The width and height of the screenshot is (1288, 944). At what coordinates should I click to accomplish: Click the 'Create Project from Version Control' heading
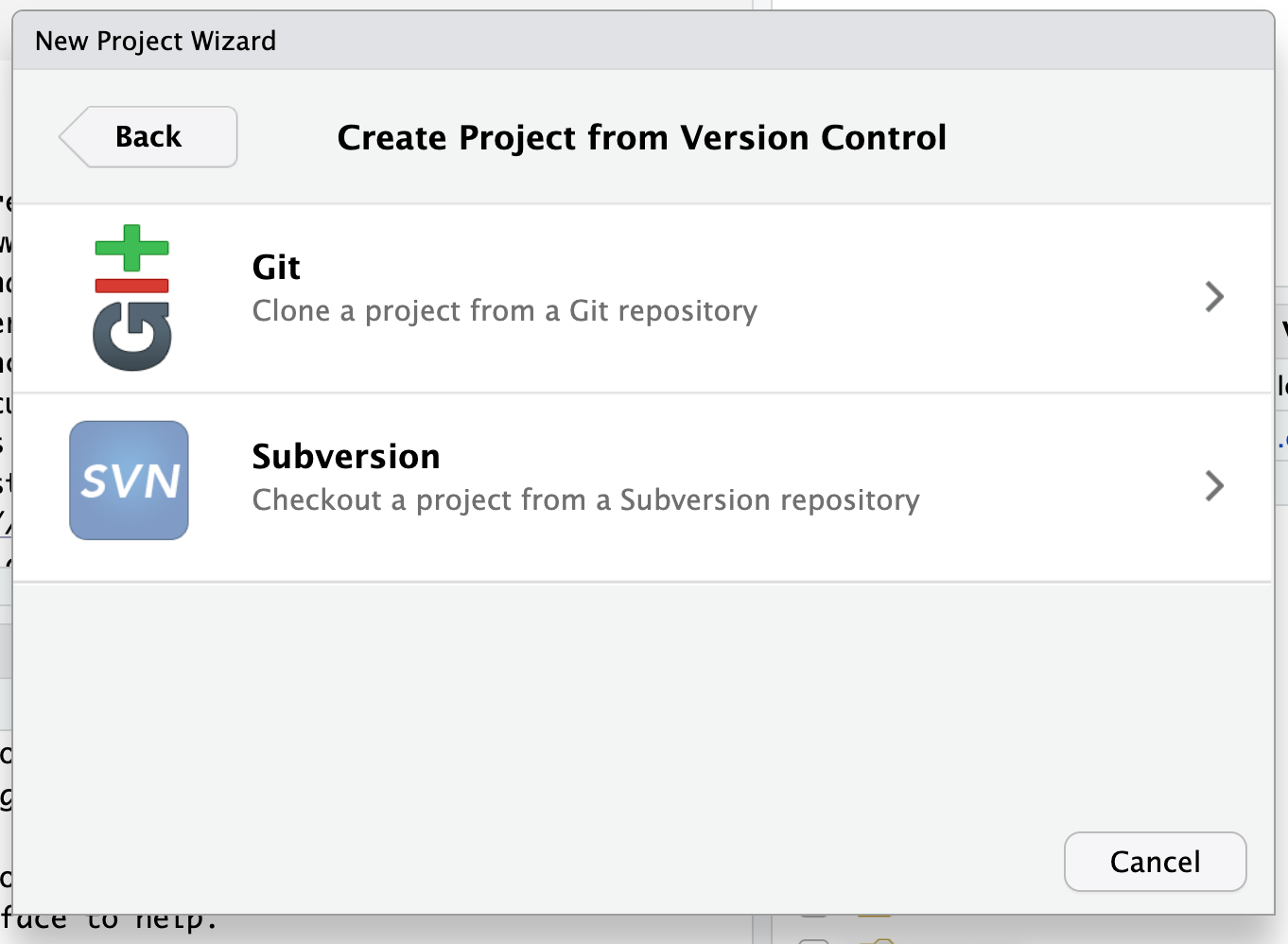pyautogui.click(x=642, y=138)
